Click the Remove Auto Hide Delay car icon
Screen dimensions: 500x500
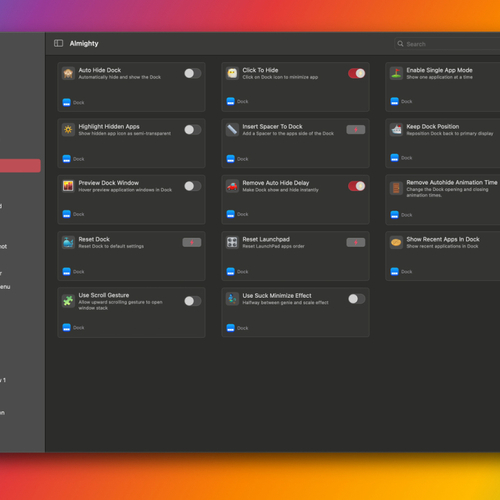(232, 186)
